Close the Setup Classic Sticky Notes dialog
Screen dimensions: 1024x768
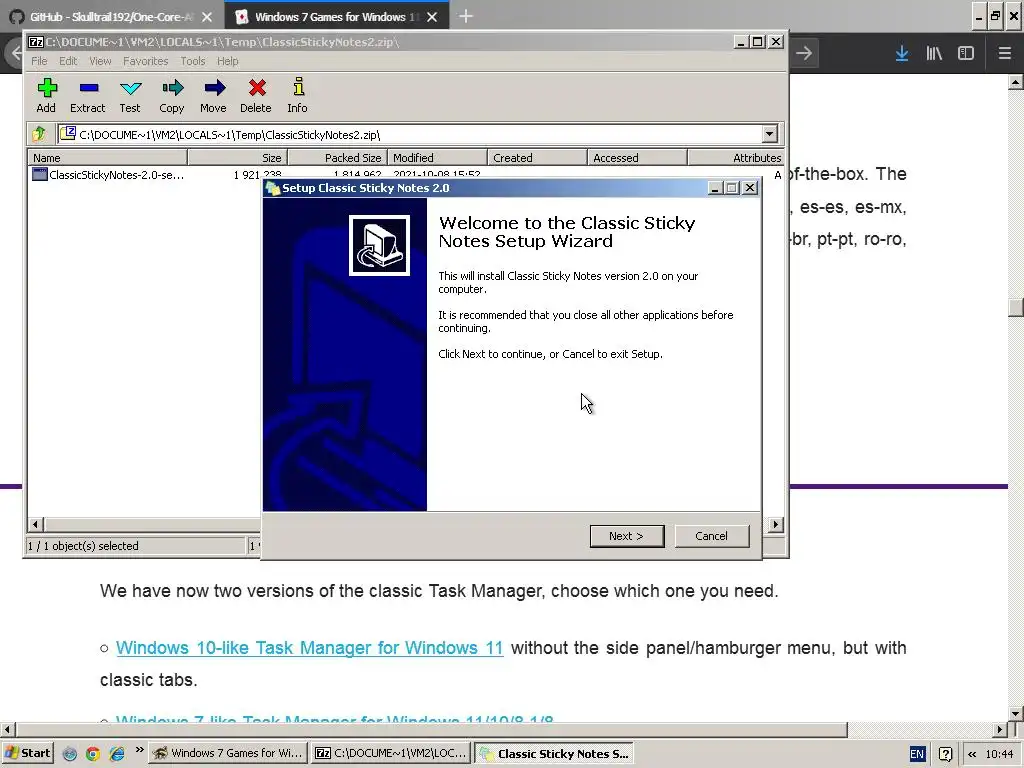[x=750, y=188]
